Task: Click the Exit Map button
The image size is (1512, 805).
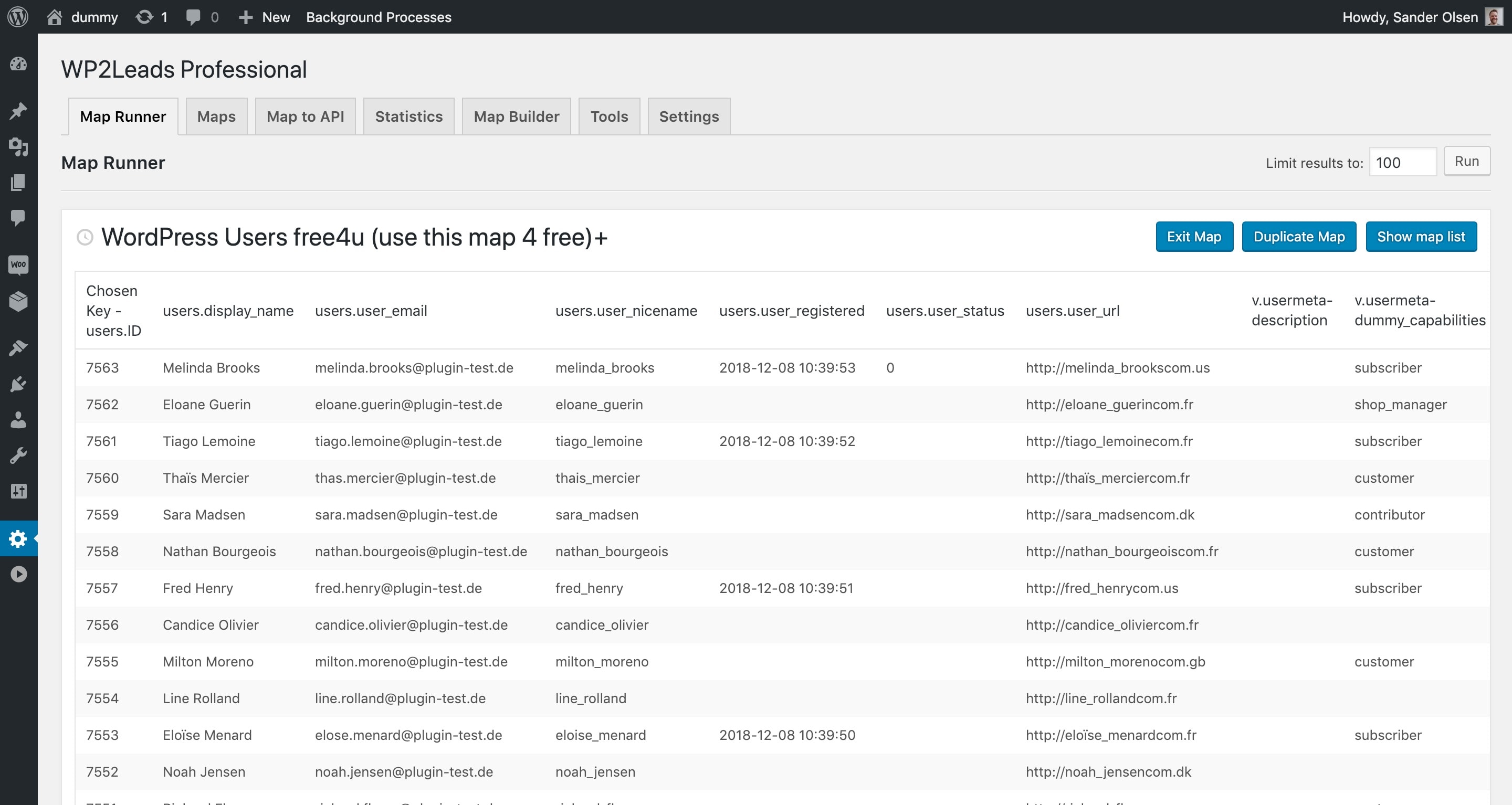Action: click(1194, 237)
